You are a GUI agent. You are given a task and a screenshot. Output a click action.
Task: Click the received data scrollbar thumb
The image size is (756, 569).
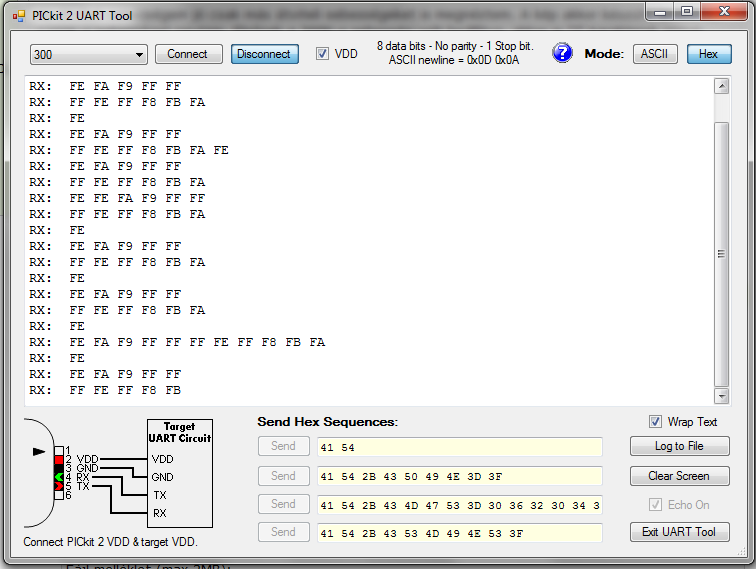[x=721, y=254]
